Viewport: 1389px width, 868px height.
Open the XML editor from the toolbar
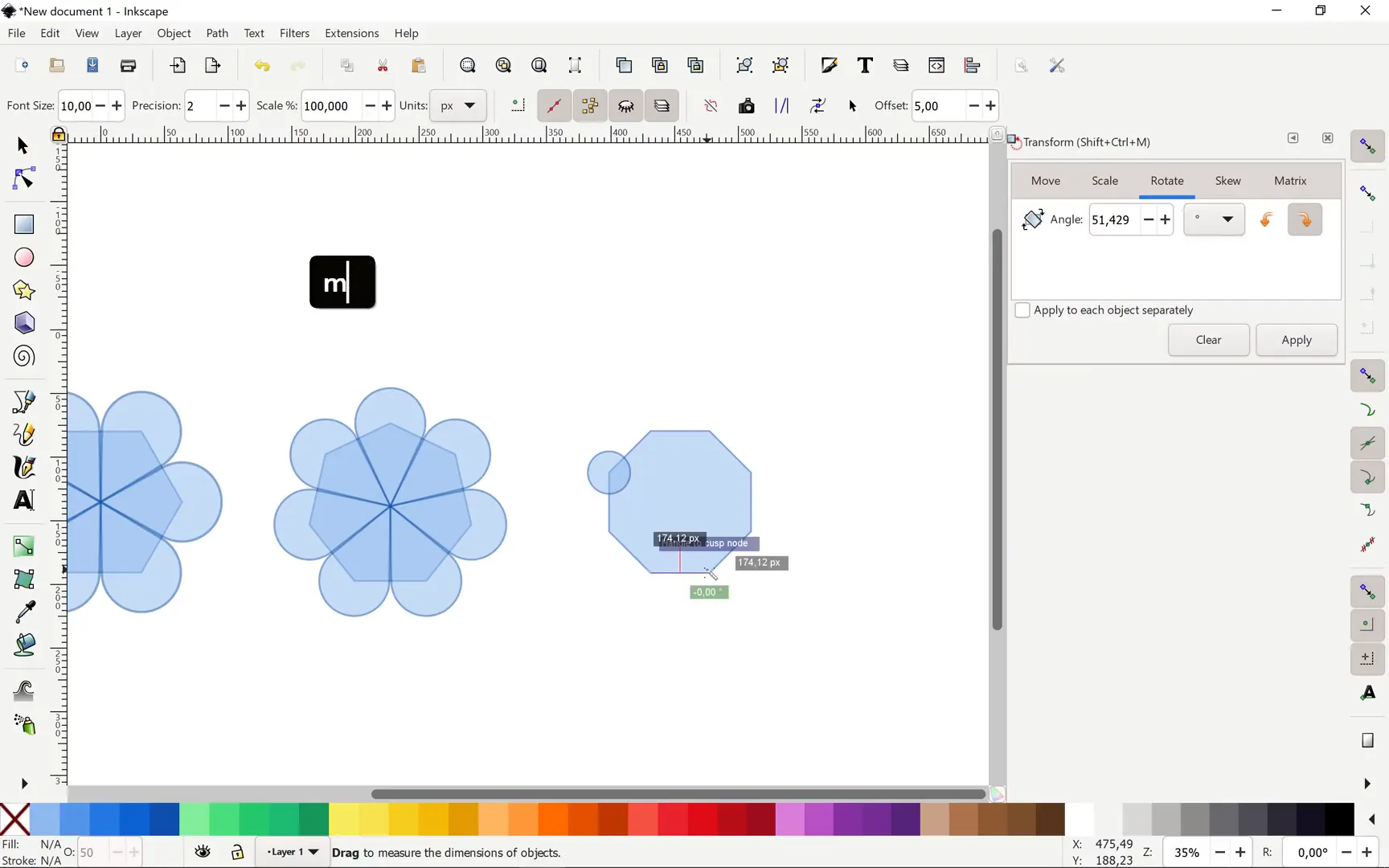click(x=936, y=65)
